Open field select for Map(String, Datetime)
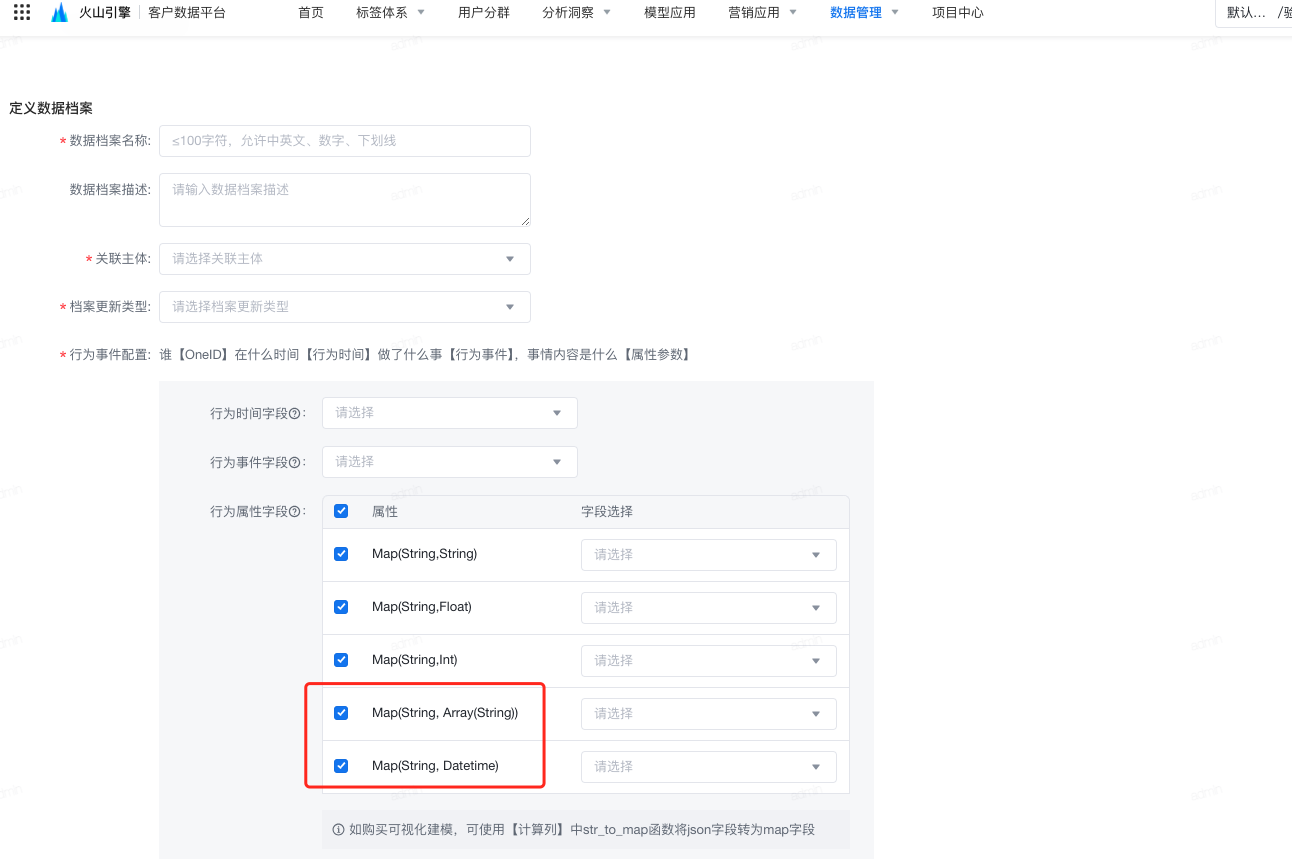Image resolution: width=1292 pixels, height=859 pixels. point(709,767)
